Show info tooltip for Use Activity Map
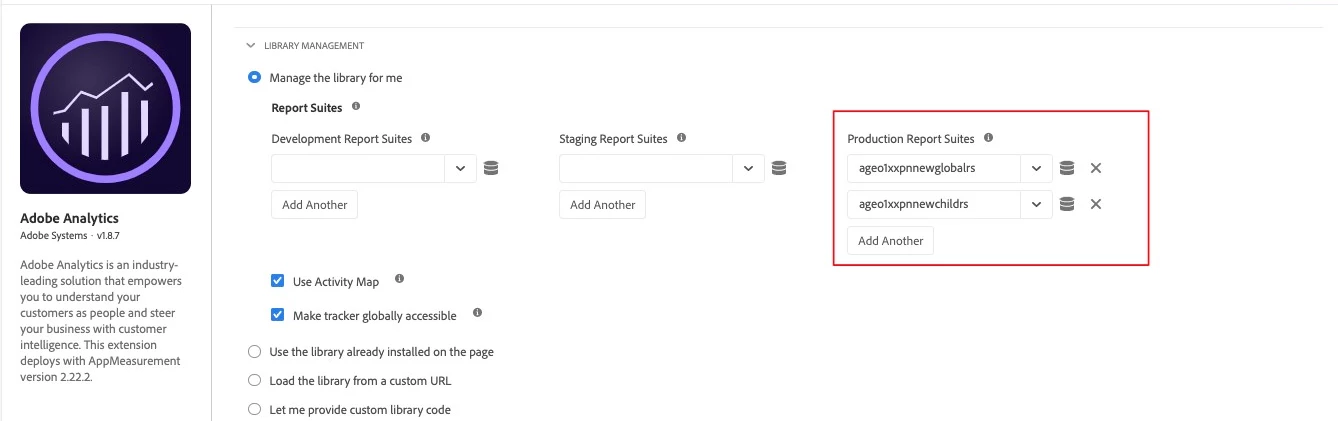The width and height of the screenshot is (1338, 421). pos(400,280)
